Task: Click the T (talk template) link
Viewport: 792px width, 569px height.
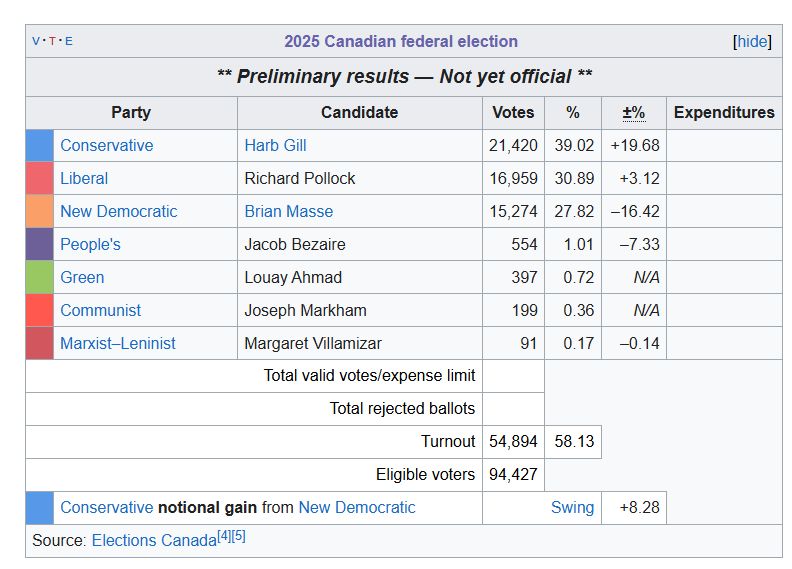Action: click(53, 41)
